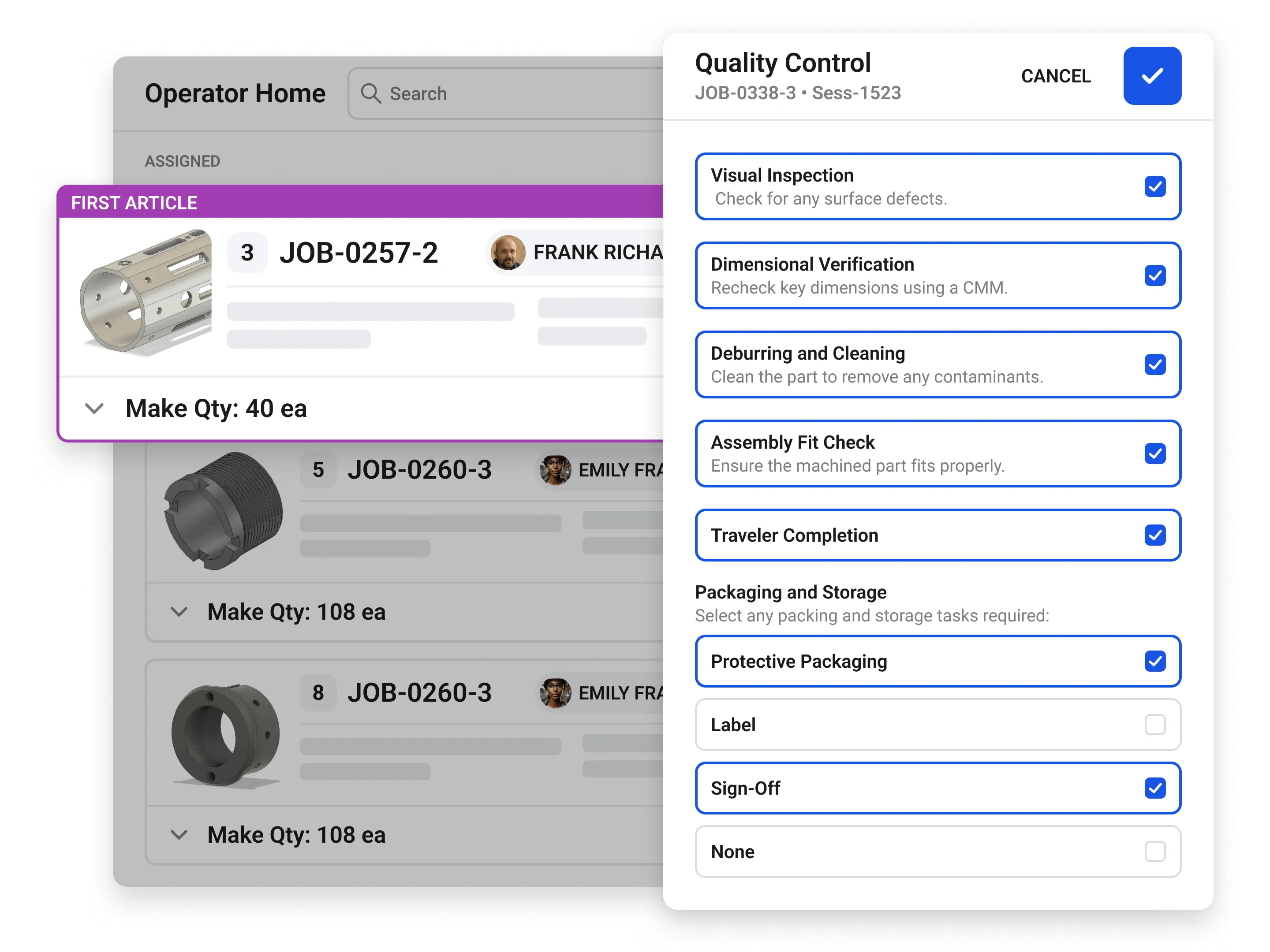Toggle the Assembly Fit Check checkbox

(1154, 454)
